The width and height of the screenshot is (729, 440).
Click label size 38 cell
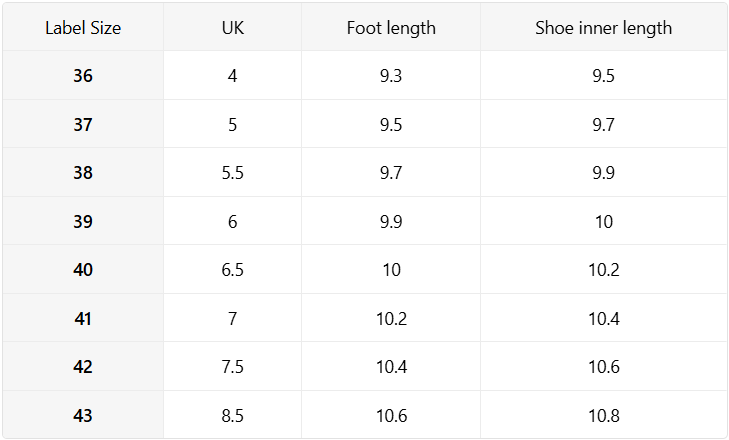(x=83, y=173)
